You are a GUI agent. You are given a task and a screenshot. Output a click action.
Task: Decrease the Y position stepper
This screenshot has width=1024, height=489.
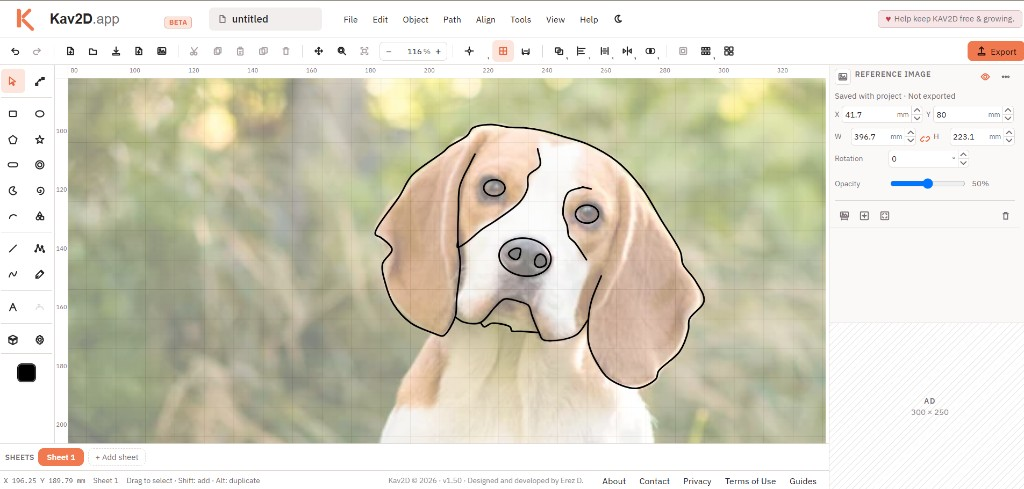point(1009,118)
